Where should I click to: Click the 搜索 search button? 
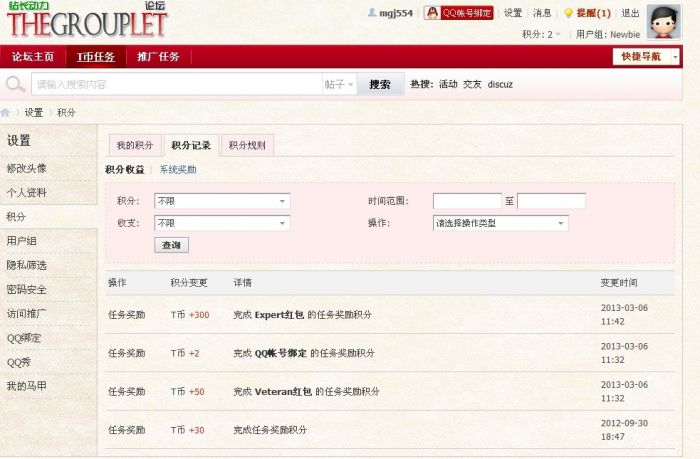tap(380, 85)
